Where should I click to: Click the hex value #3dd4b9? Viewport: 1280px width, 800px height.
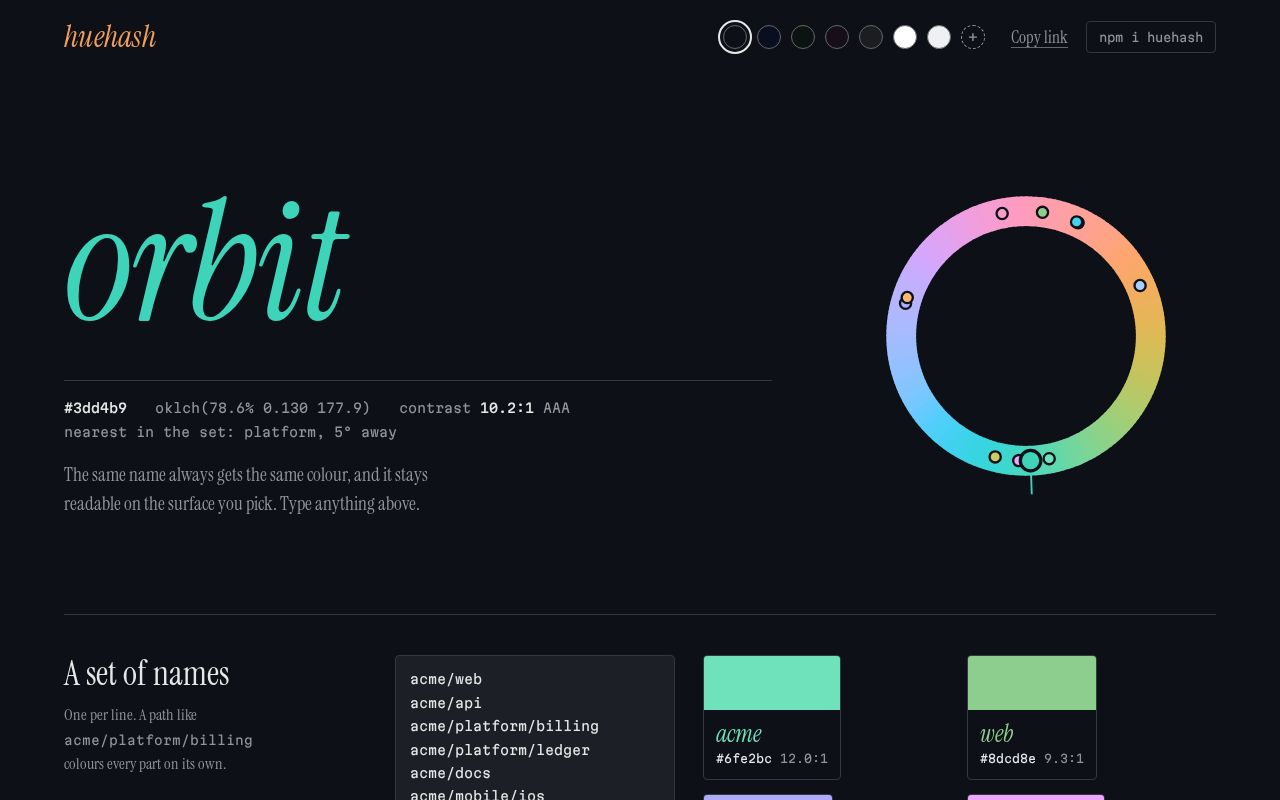tap(95, 408)
